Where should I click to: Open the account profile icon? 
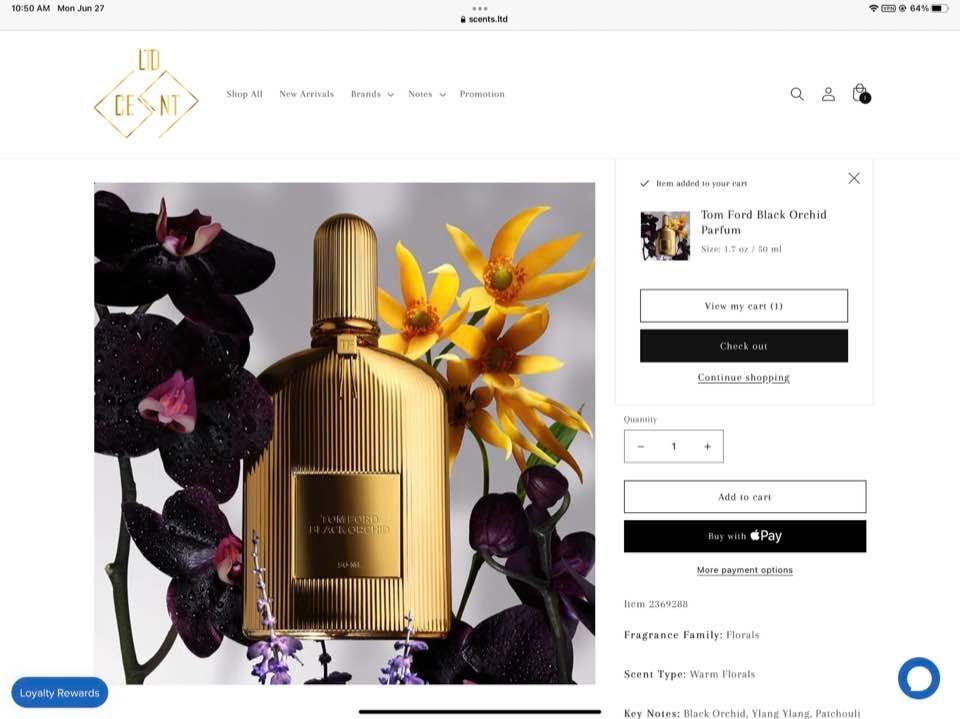828,94
